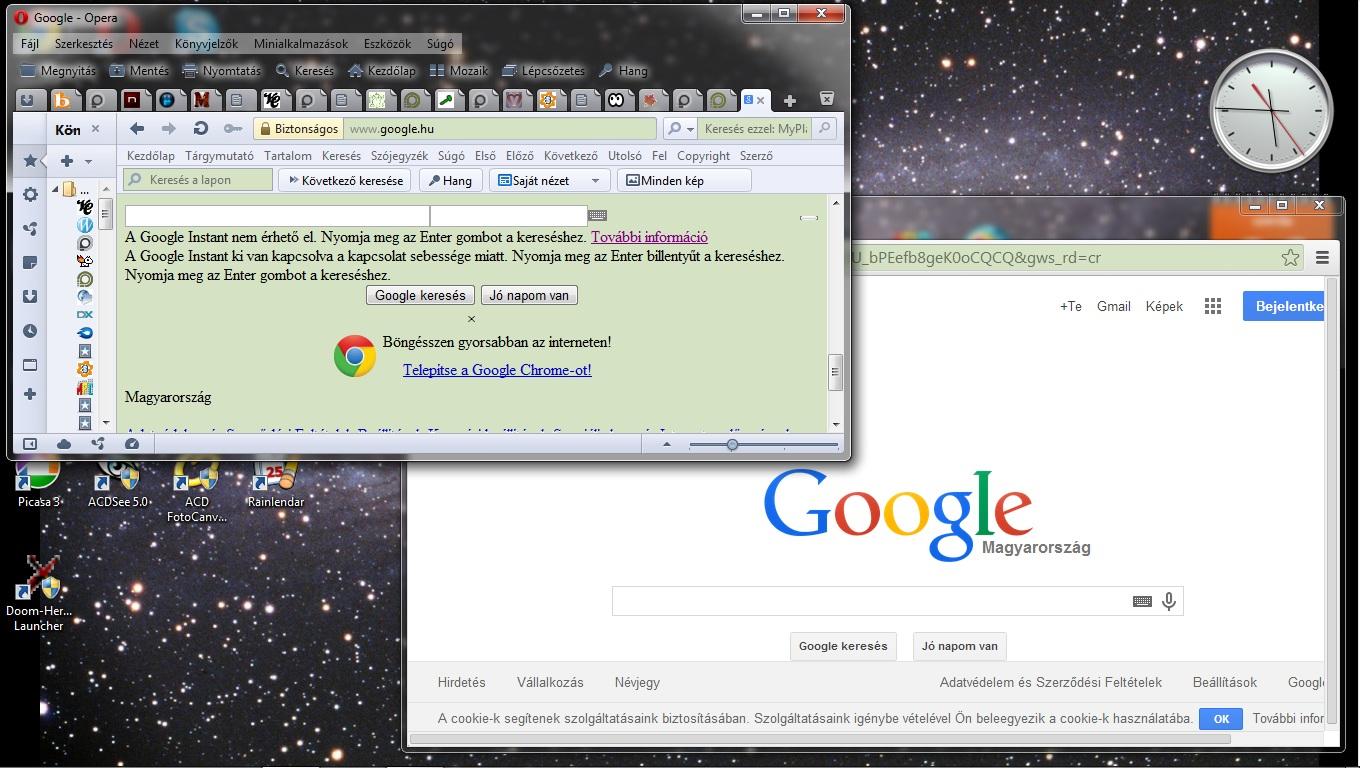Open the Súgó menu in menu bar

coord(440,44)
